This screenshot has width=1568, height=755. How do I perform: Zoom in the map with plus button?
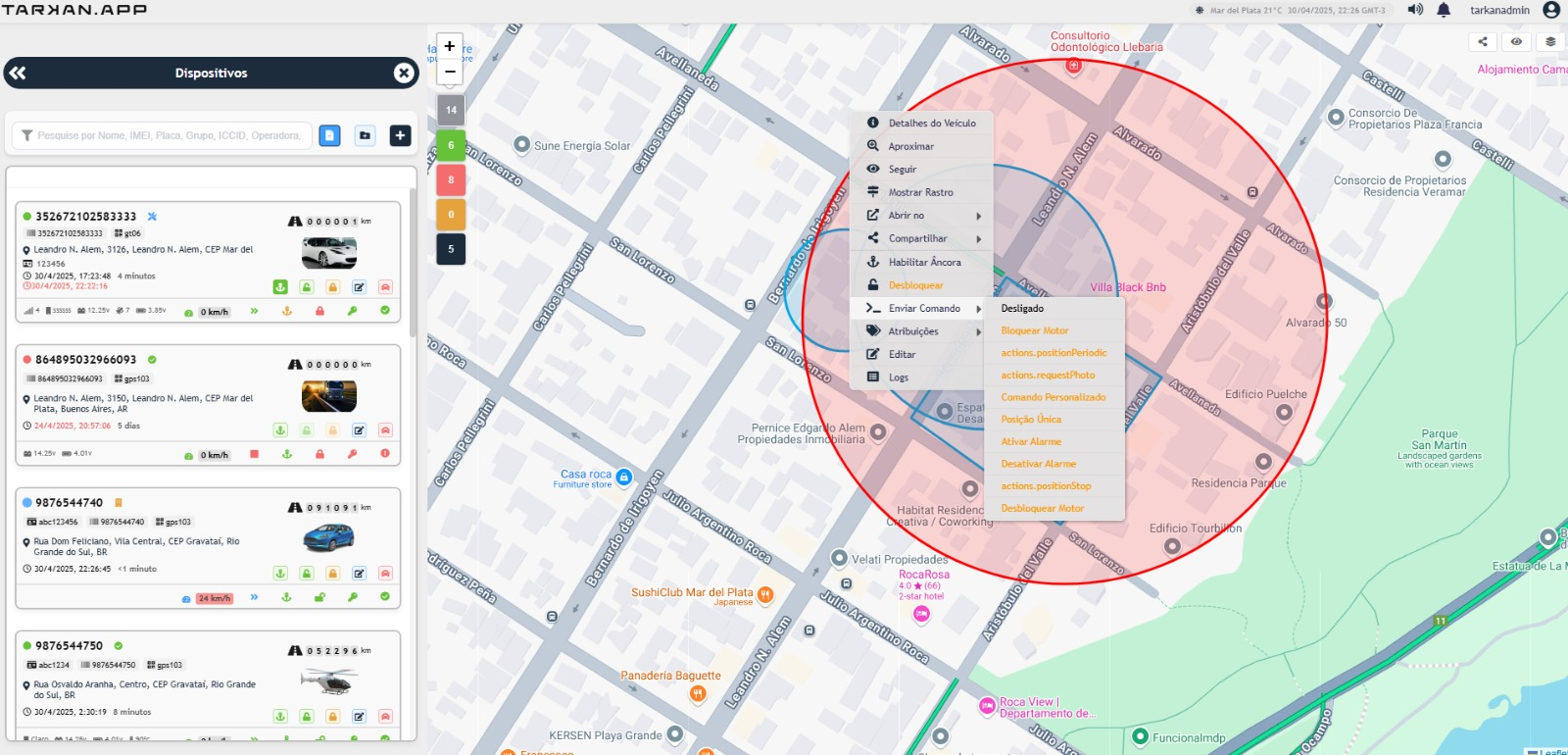(x=450, y=46)
